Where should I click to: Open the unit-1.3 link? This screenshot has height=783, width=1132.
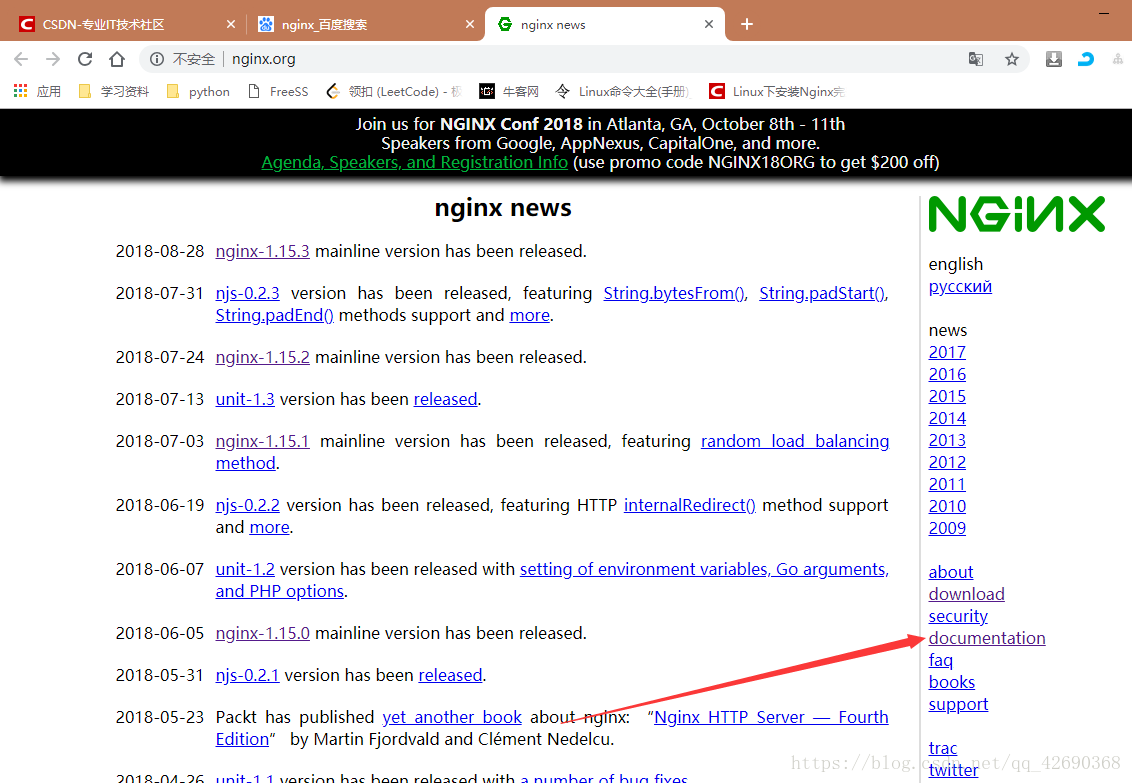pyautogui.click(x=245, y=399)
